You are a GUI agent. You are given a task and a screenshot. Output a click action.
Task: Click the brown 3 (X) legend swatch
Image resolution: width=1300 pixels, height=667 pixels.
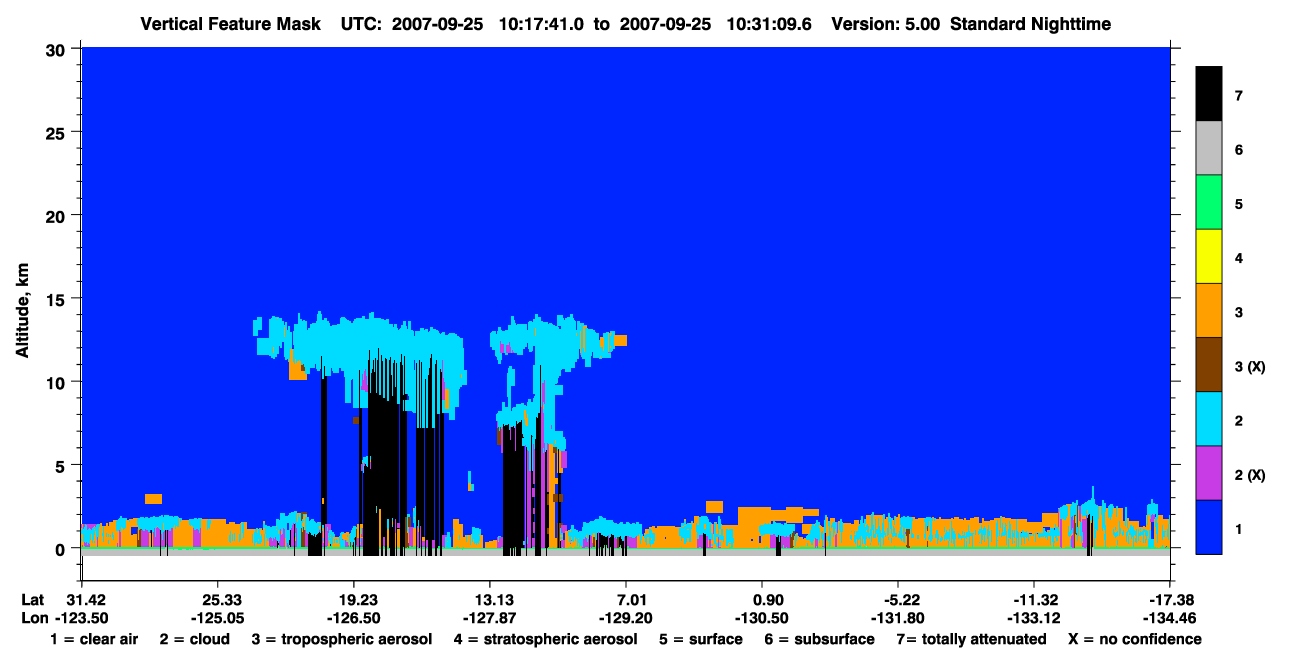(1209, 364)
